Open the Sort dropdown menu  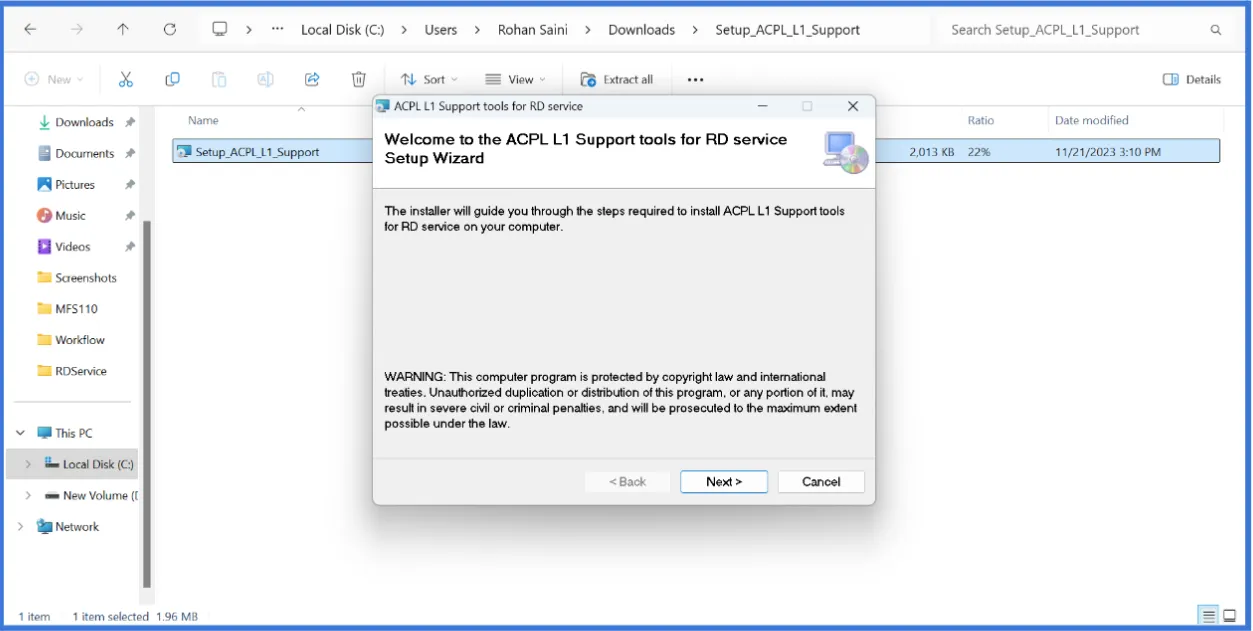pos(429,79)
